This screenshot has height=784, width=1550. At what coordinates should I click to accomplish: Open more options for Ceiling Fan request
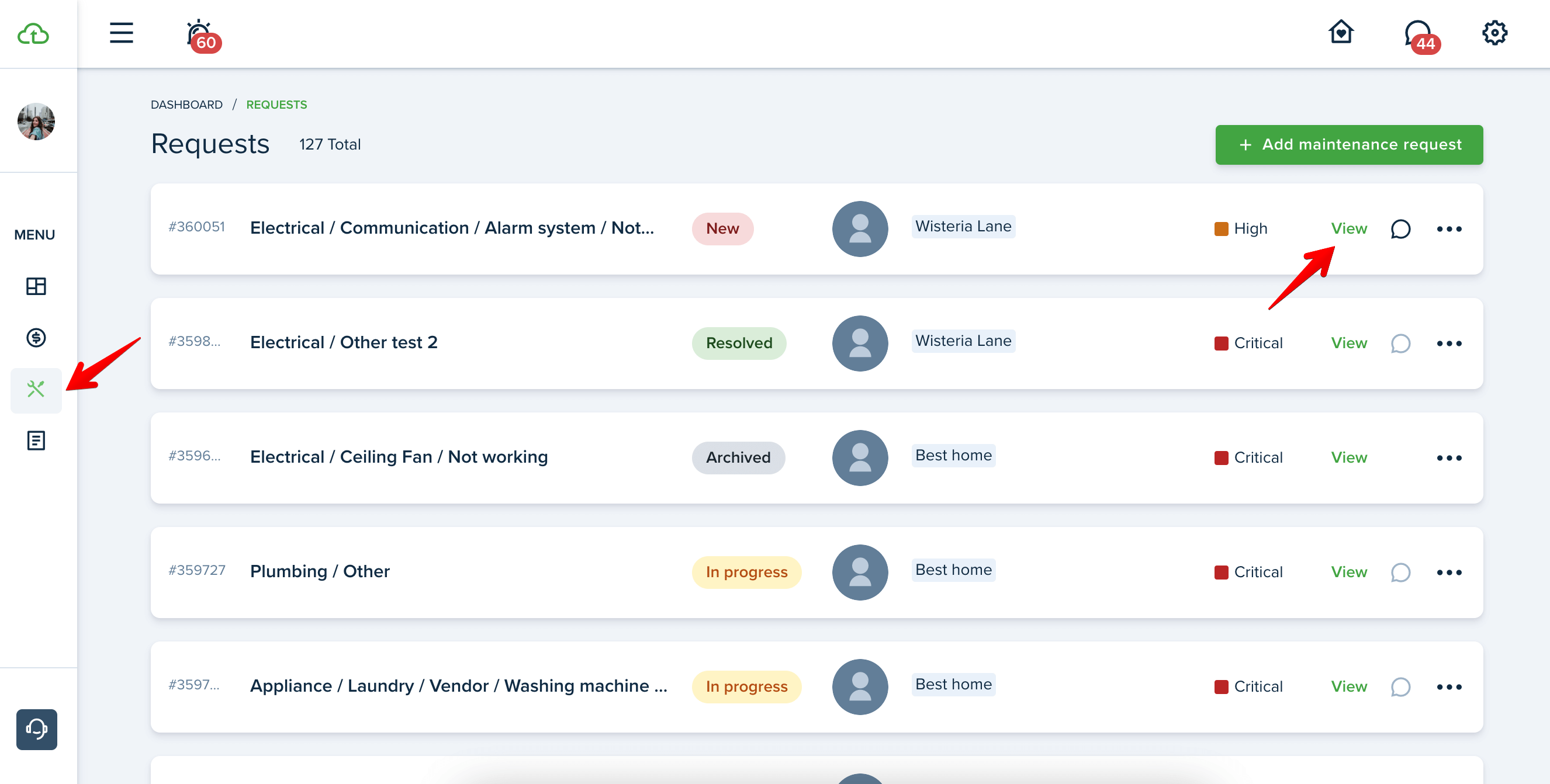[1449, 457]
